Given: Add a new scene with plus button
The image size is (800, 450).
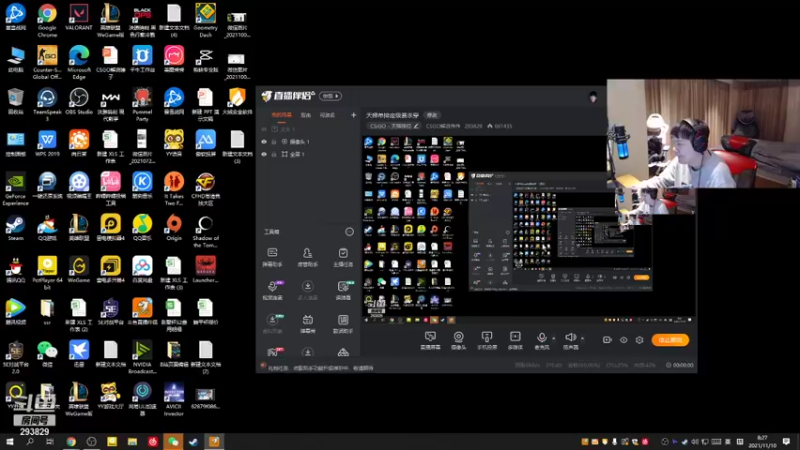Looking at the screenshot, I should tap(353, 115).
